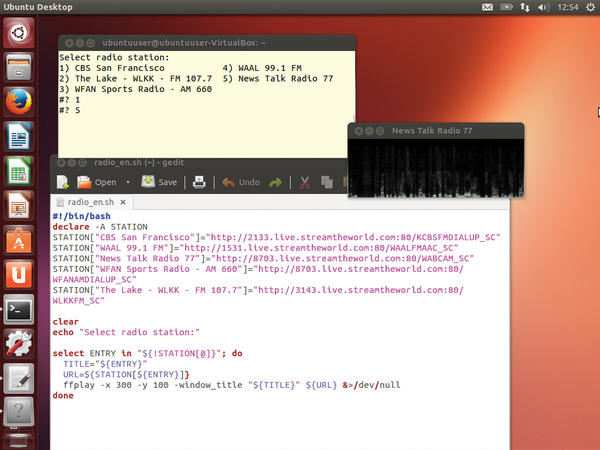
Task: Click the ffplay command line in gedit
Action: 232,385
